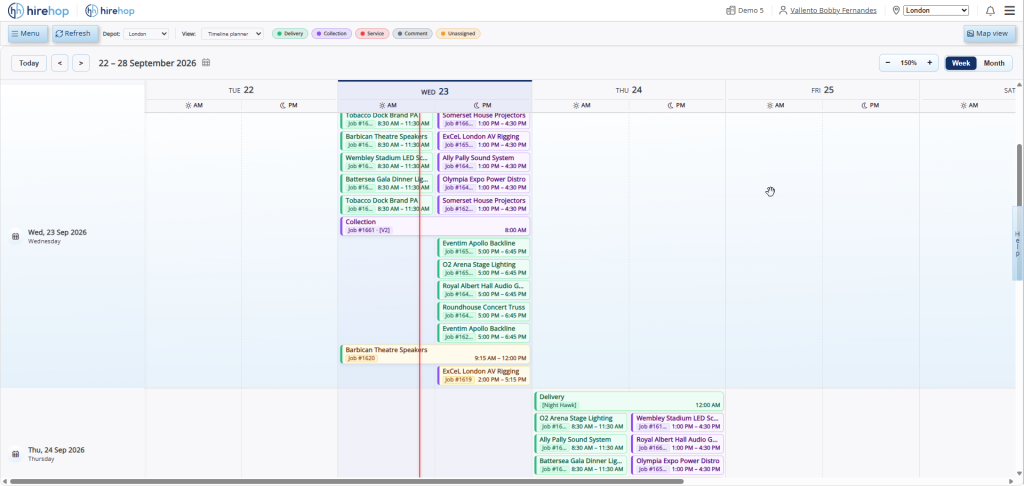Click the calendar icon beside Wed, 23 Sep 2026
This screenshot has width=1024, height=486.
[x=16, y=236]
